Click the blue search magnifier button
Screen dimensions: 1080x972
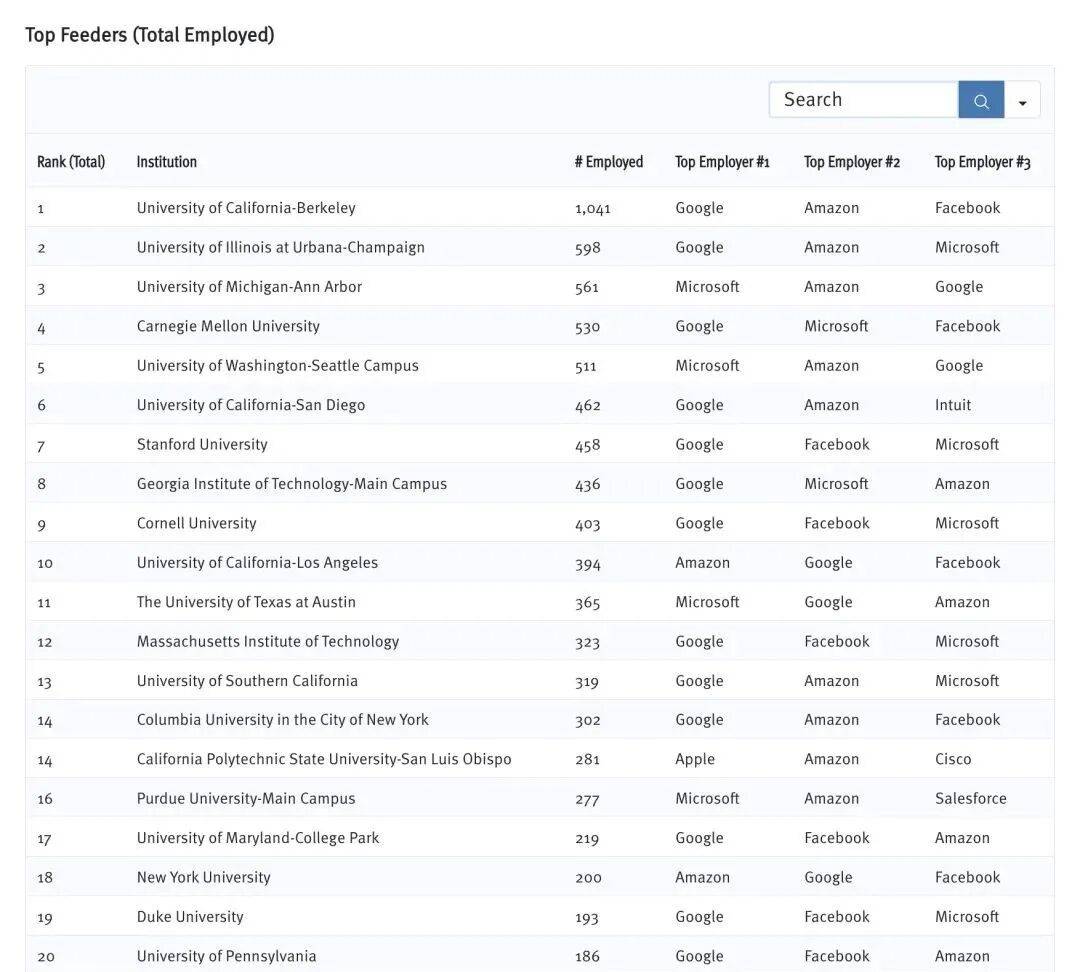coord(980,100)
